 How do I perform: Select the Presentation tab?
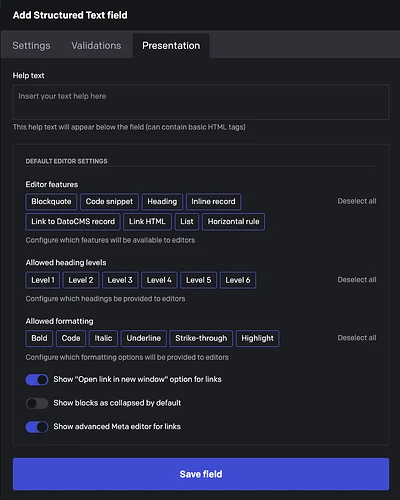coord(171,45)
